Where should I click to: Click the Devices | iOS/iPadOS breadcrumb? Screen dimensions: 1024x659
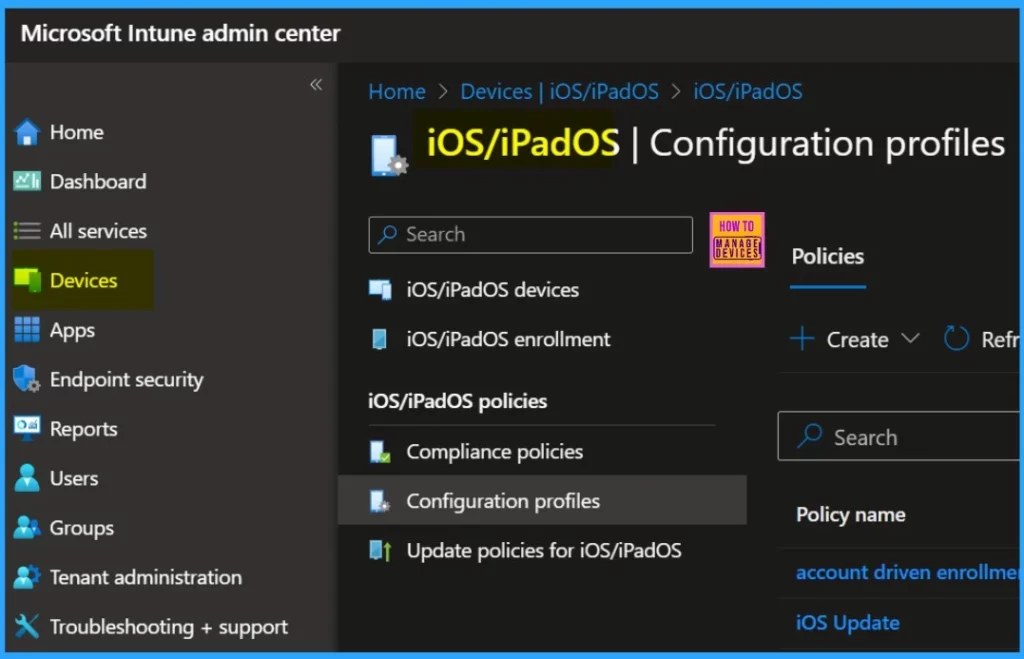560,91
